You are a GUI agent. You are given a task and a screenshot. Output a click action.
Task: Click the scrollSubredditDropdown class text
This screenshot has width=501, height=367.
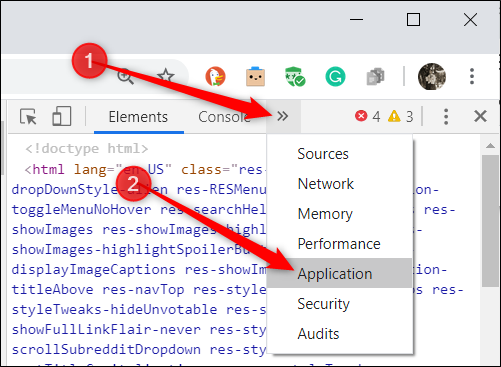point(106,350)
